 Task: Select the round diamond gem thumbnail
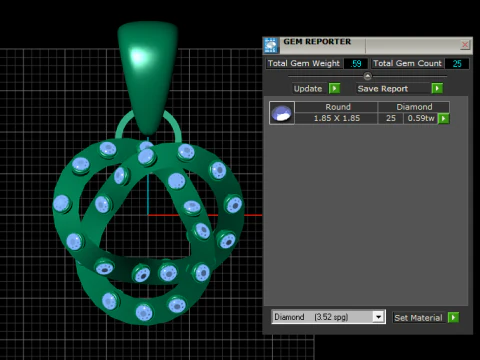[282, 113]
